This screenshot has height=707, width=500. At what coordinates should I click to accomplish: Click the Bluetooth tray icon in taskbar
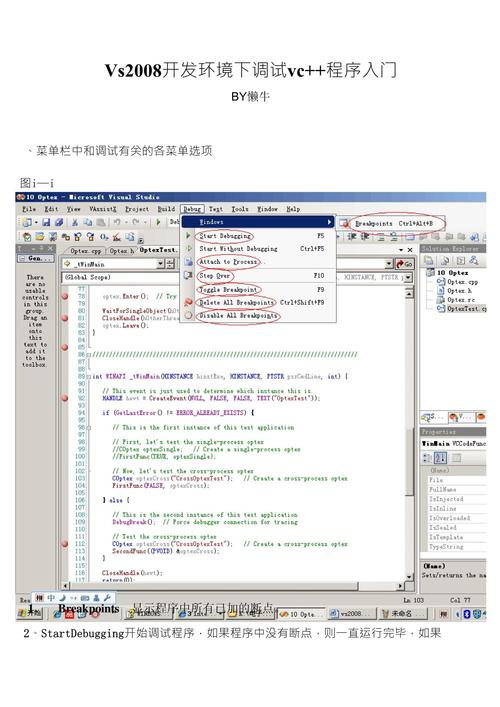467,614
